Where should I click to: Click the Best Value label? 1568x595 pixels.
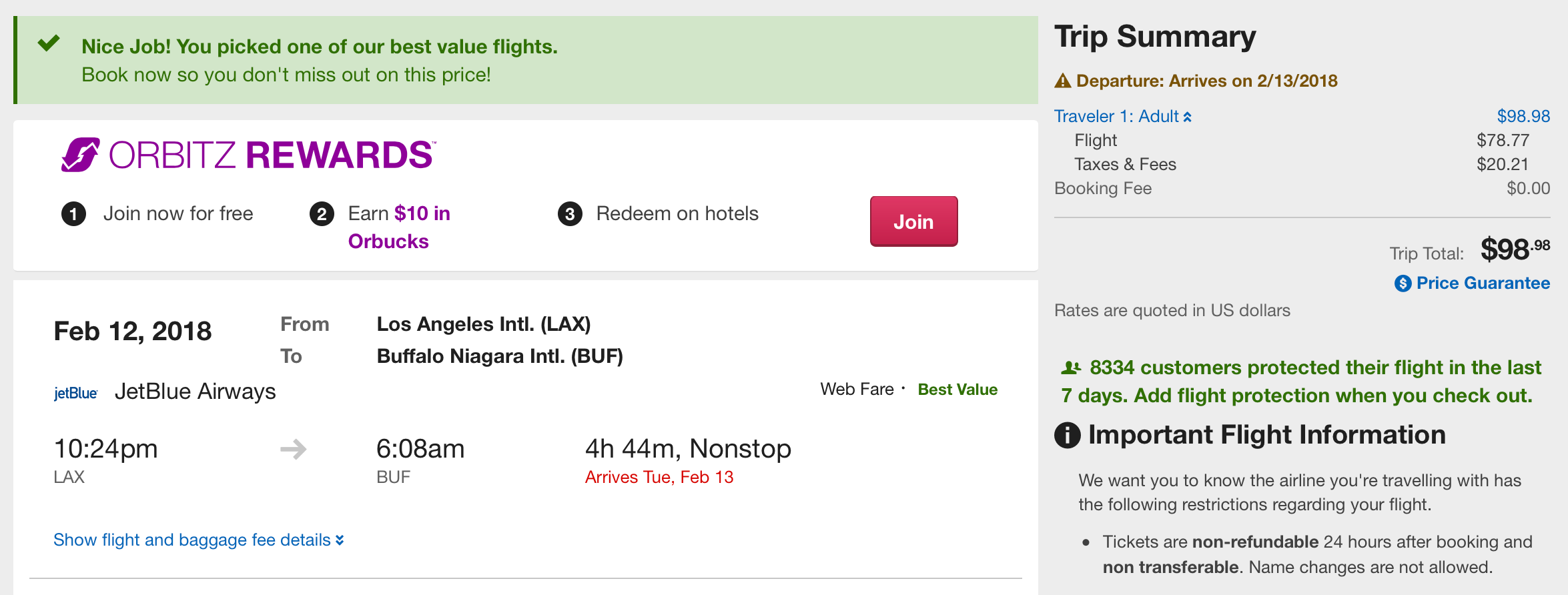957,390
